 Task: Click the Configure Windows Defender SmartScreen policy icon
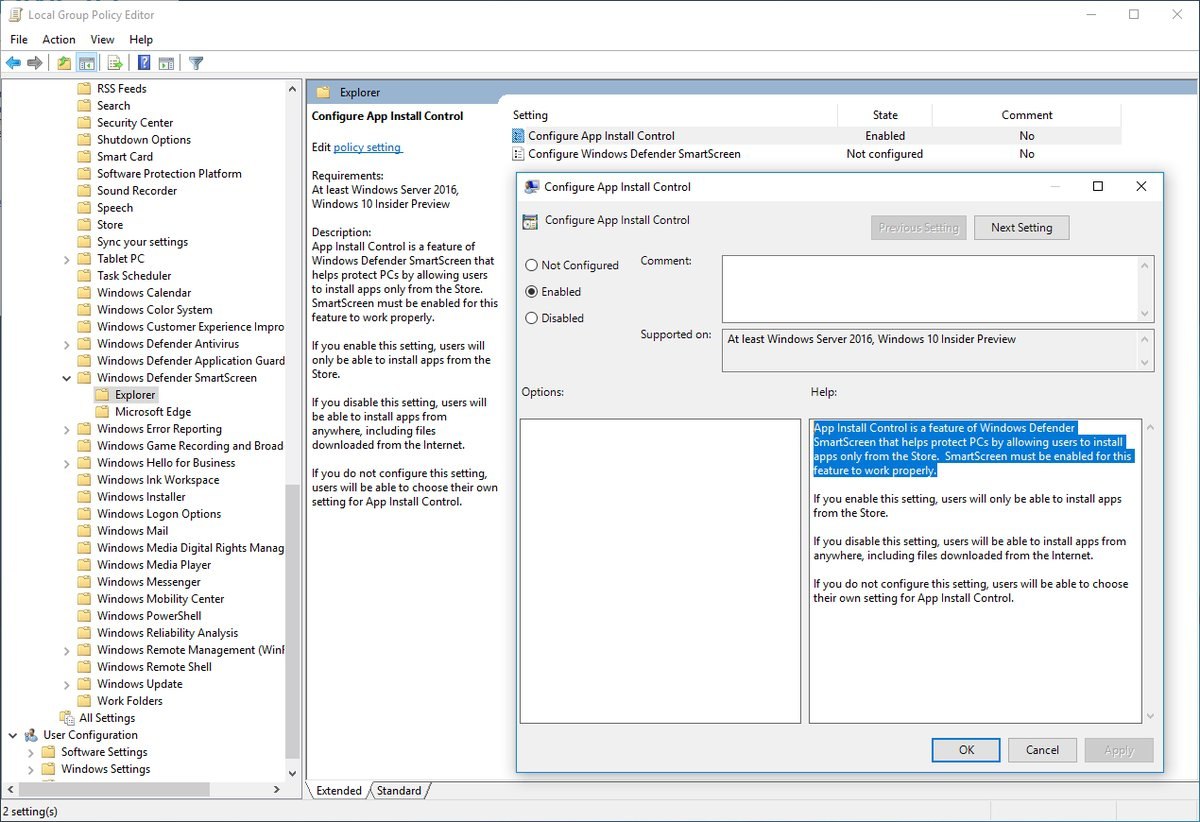pyautogui.click(x=518, y=154)
